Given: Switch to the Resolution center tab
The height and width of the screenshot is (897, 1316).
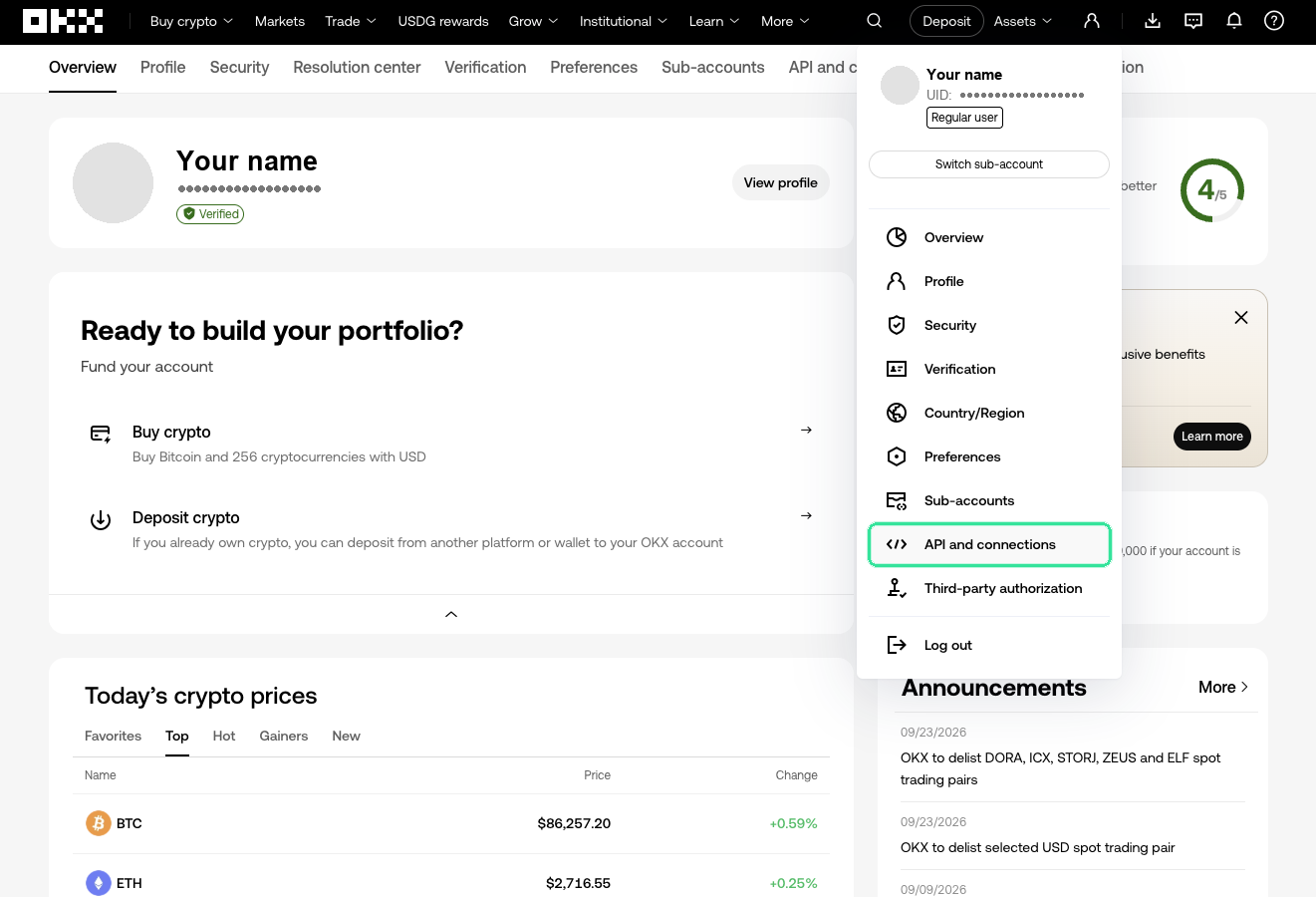Looking at the screenshot, I should point(357,67).
